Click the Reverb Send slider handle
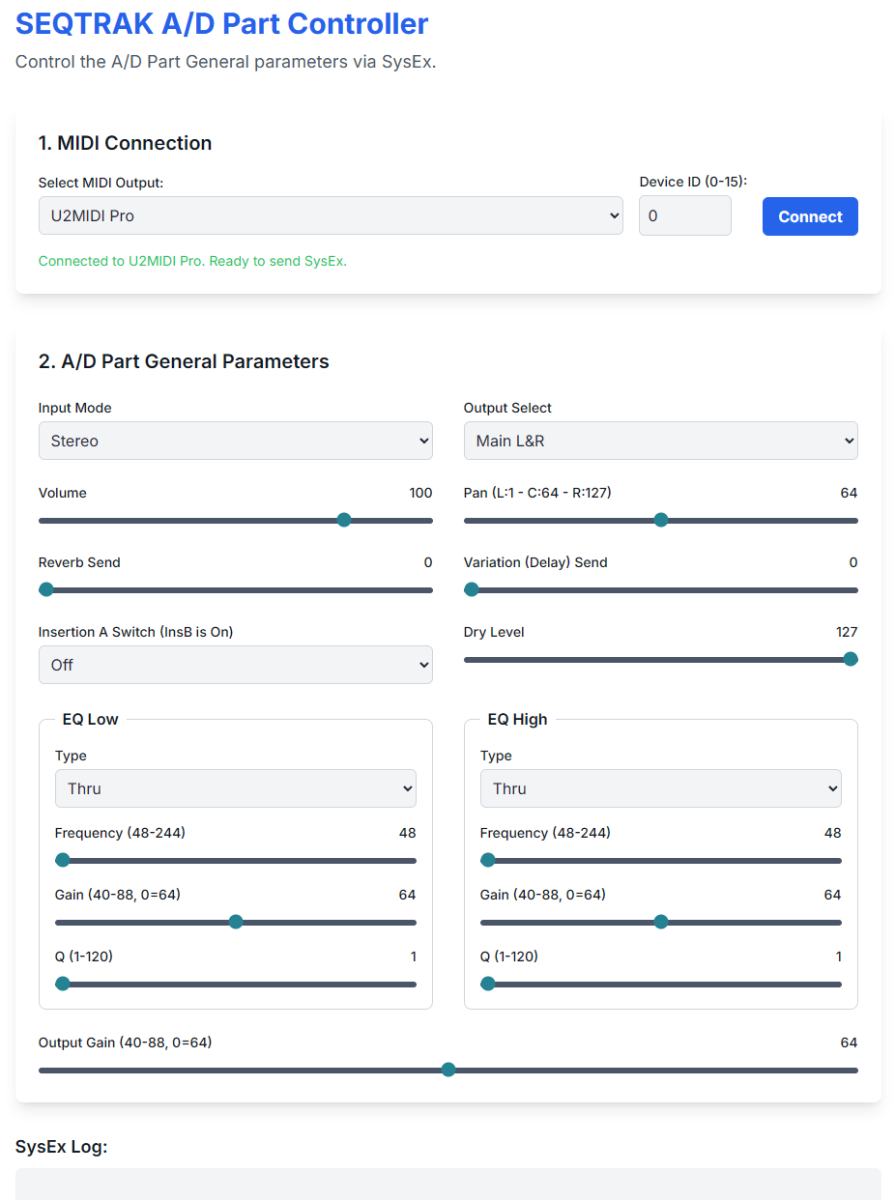This screenshot has height=1200, width=895. pos(46,590)
